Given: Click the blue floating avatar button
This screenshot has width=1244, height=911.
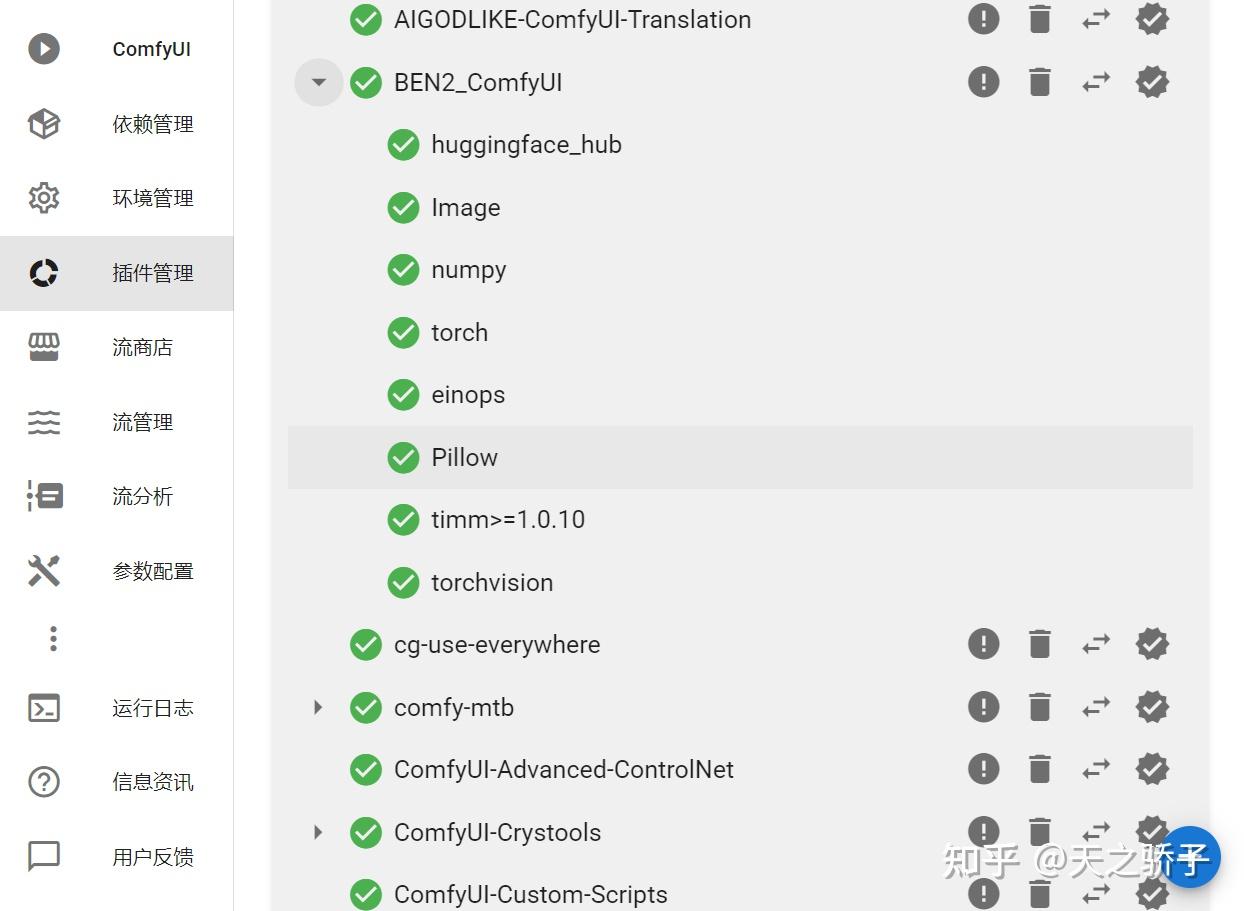Looking at the screenshot, I should coord(1190,858).
